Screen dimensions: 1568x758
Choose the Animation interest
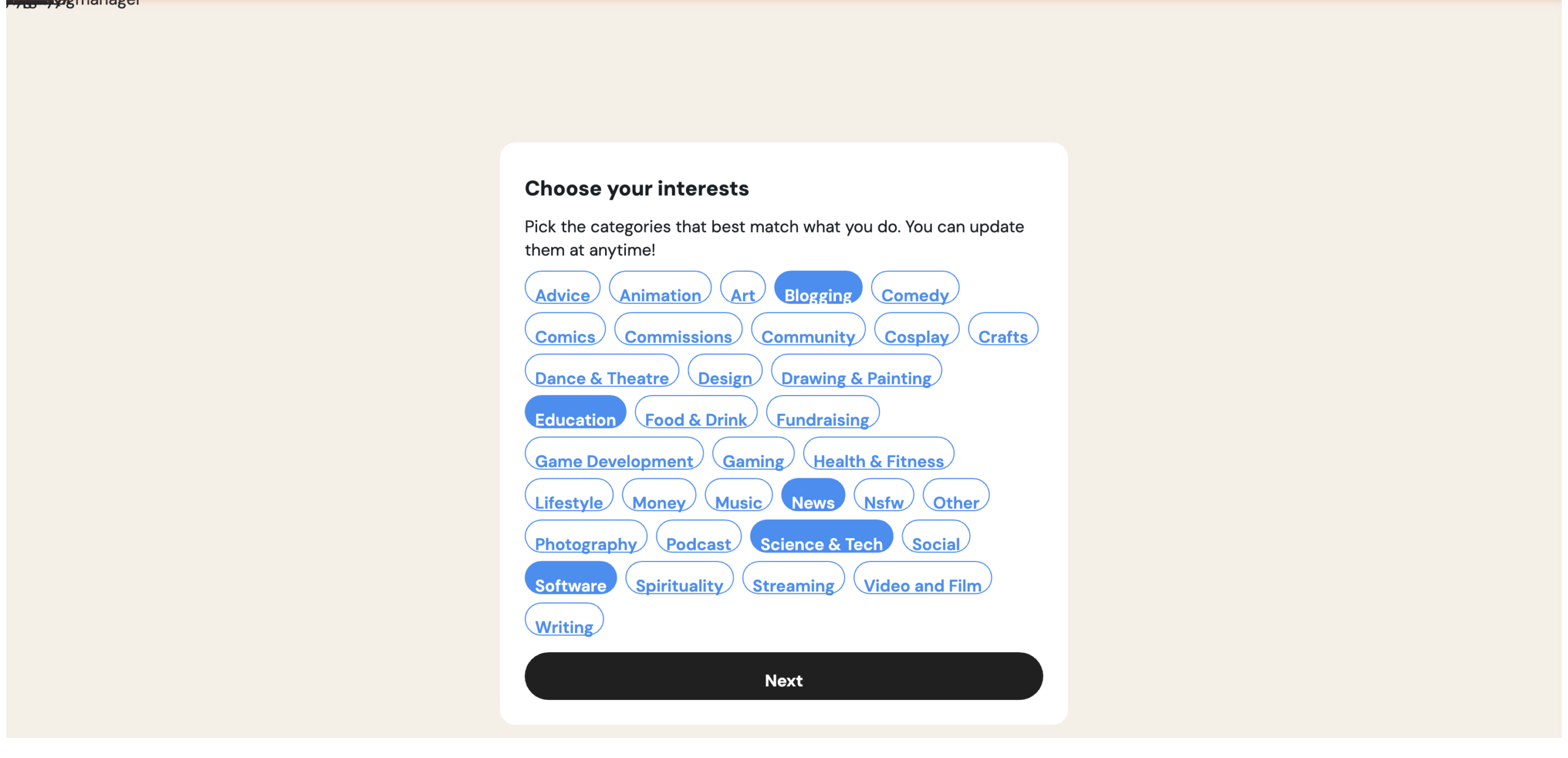[x=660, y=288]
